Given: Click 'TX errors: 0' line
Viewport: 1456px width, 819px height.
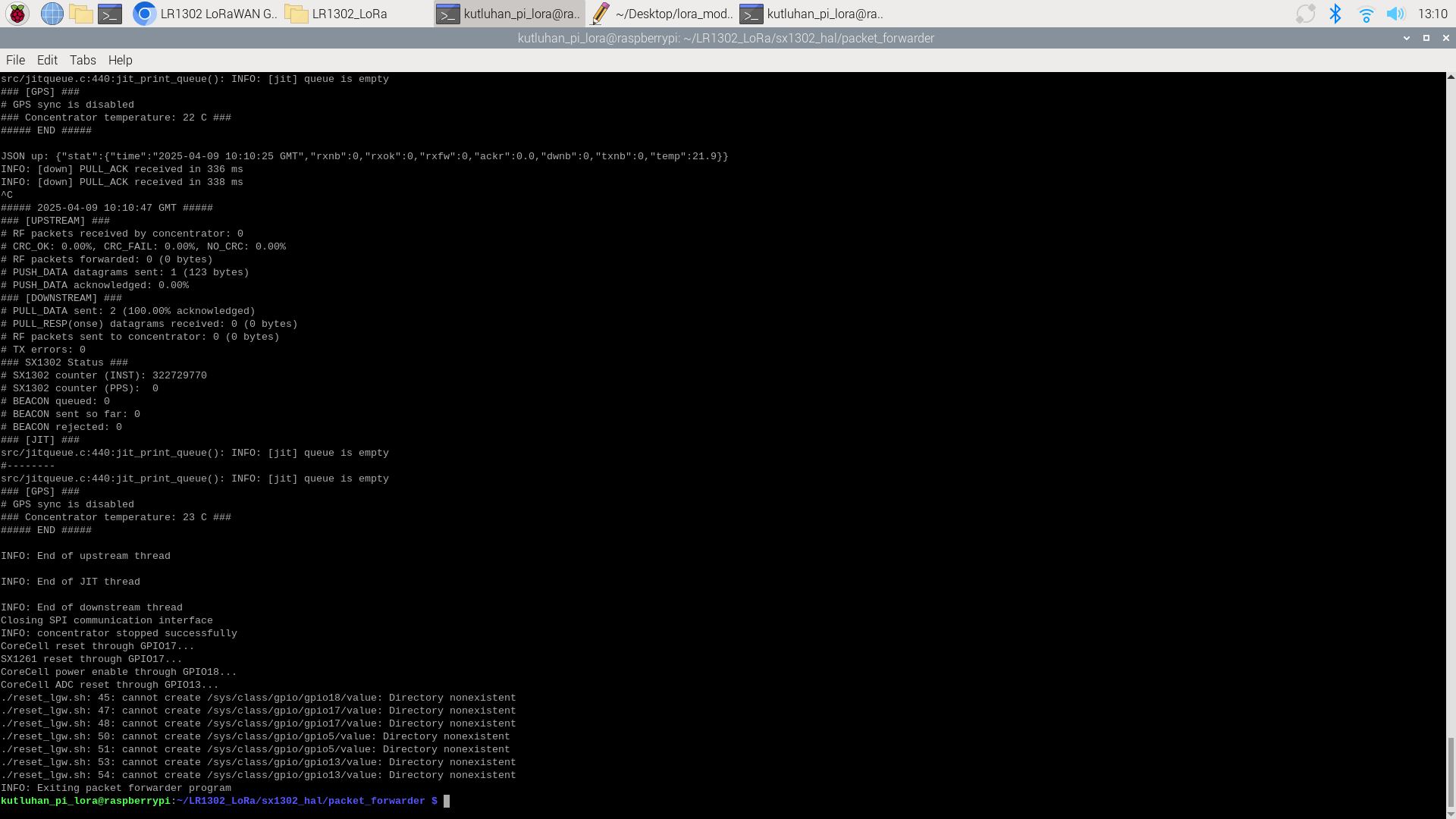Looking at the screenshot, I should click(x=43, y=350).
